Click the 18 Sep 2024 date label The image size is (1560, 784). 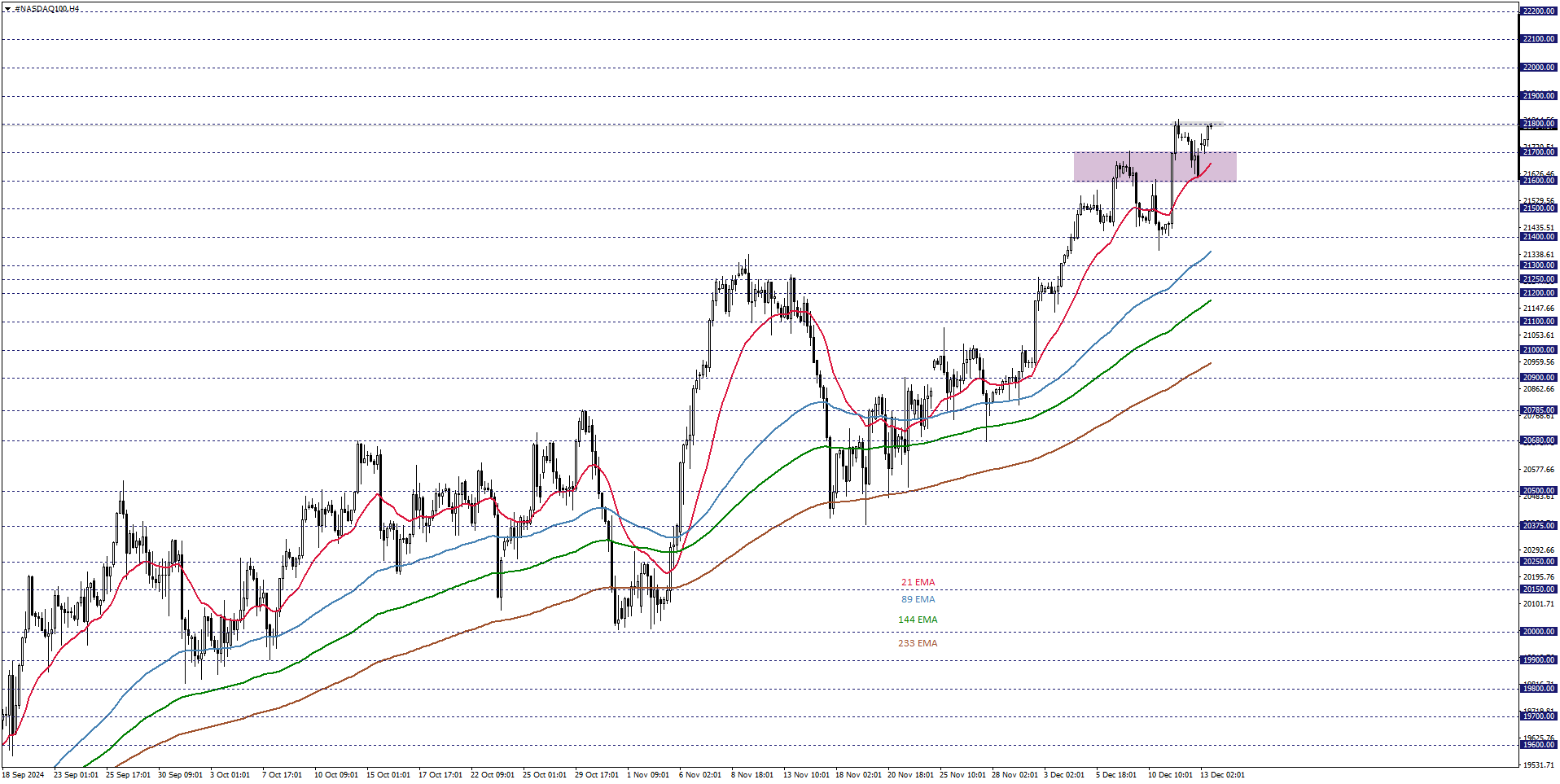(x=23, y=775)
